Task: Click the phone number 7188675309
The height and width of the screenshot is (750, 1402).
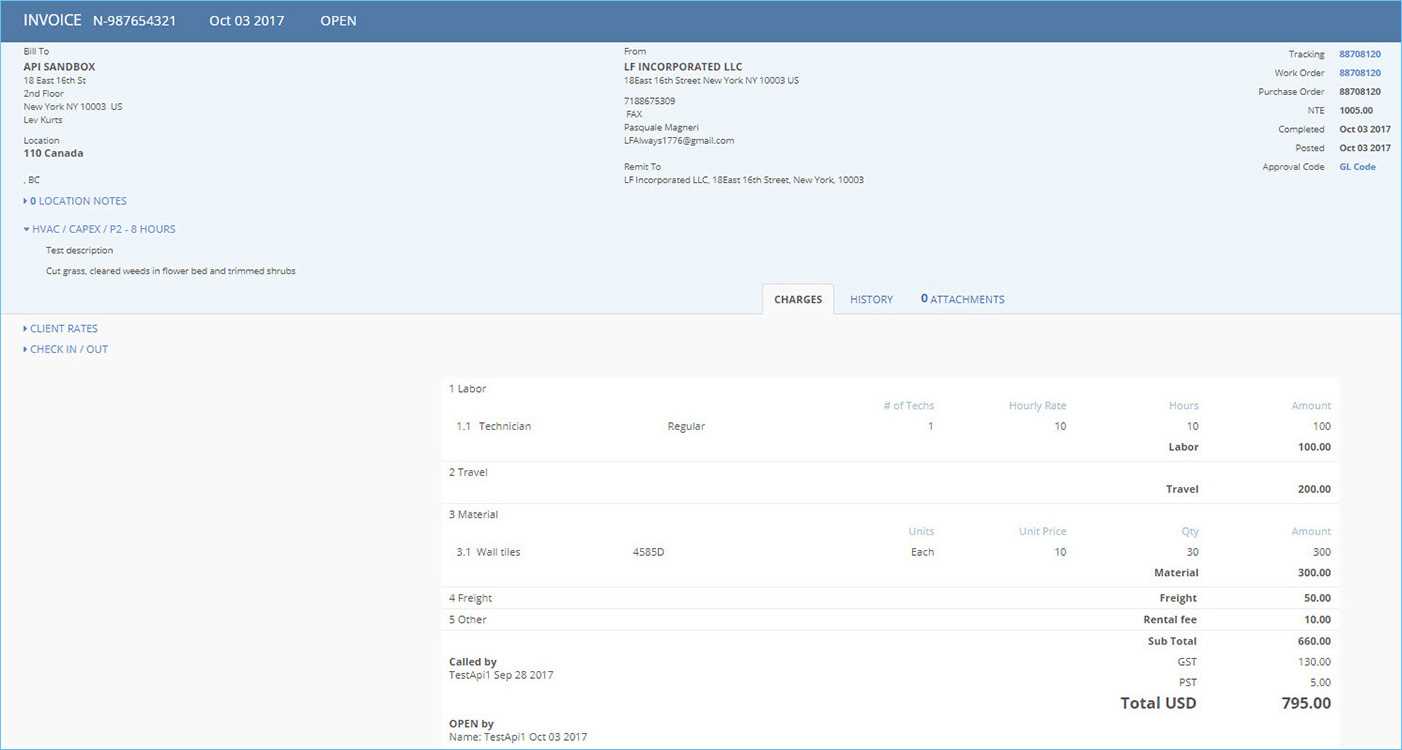Action: point(649,101)
